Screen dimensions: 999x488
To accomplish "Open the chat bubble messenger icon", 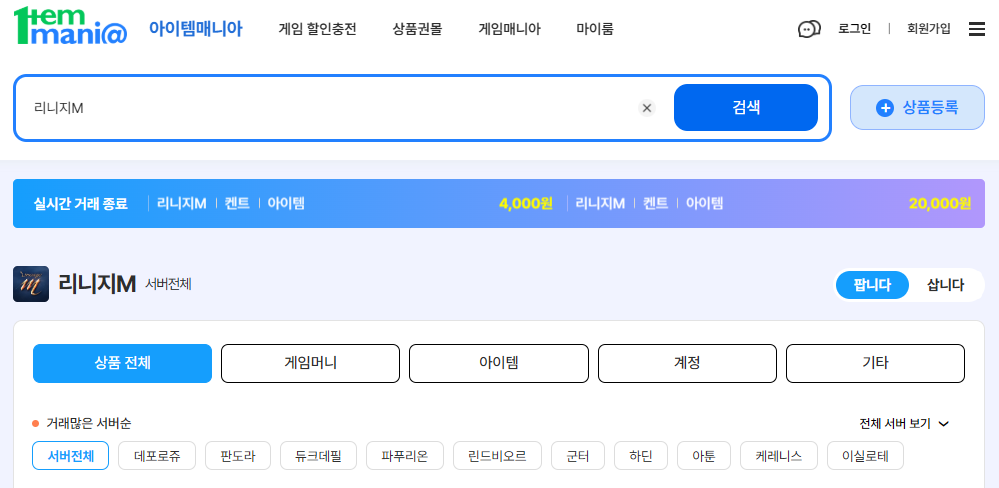I will (809, 29).
